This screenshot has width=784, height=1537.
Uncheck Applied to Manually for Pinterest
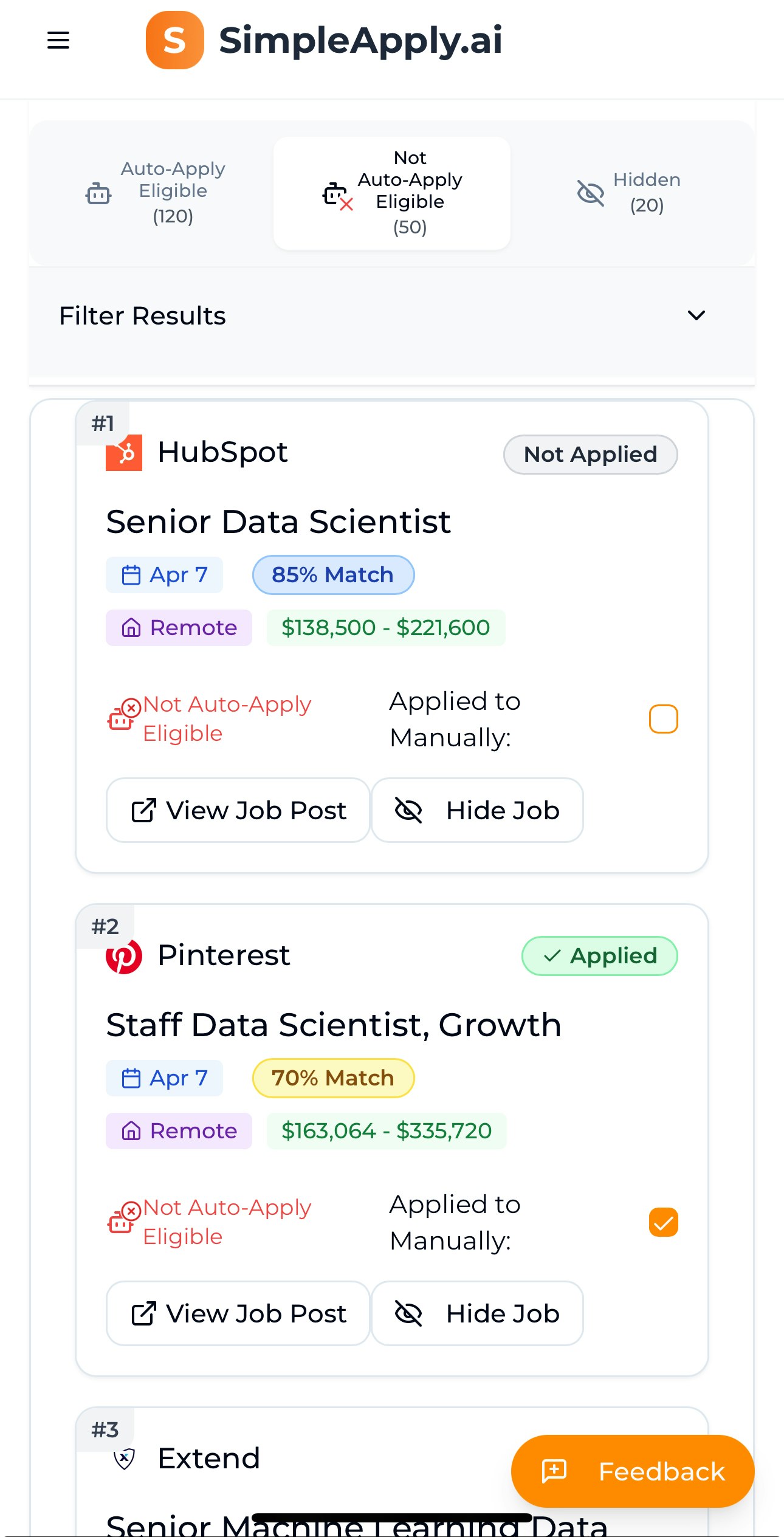[x=663, y=1222]
